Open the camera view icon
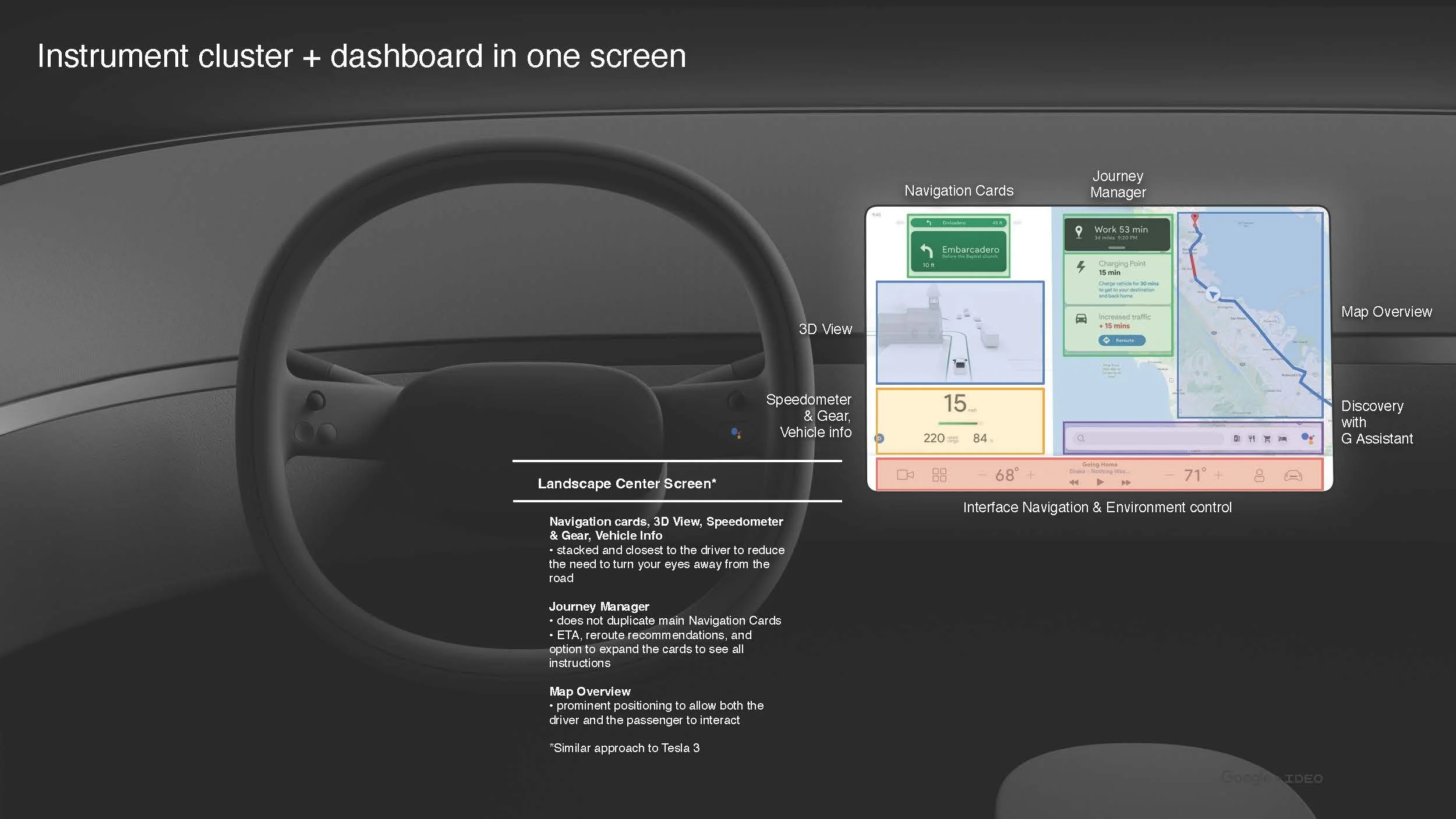The image size is (1456, 819). point(905,475)
